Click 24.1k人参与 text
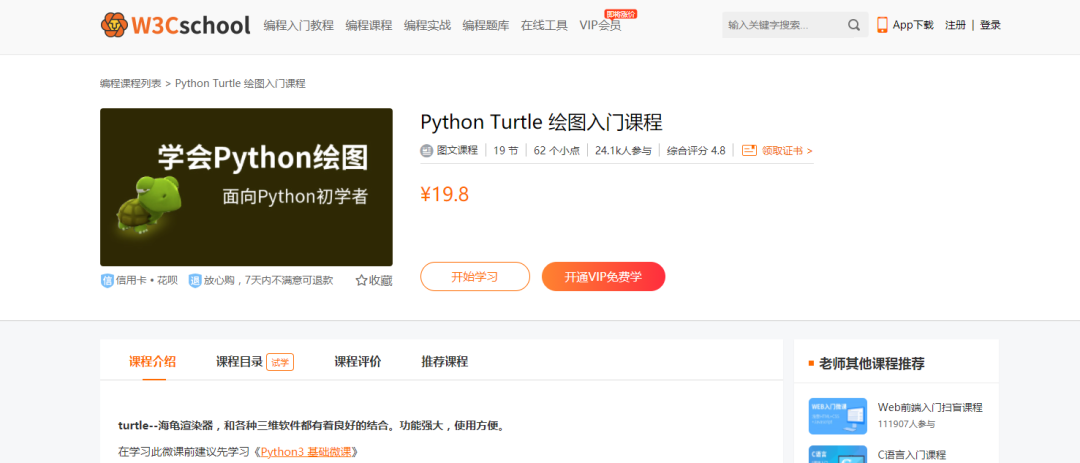Image resolution: width=1080 pixels, height=463 pixels. coord(623,150)
